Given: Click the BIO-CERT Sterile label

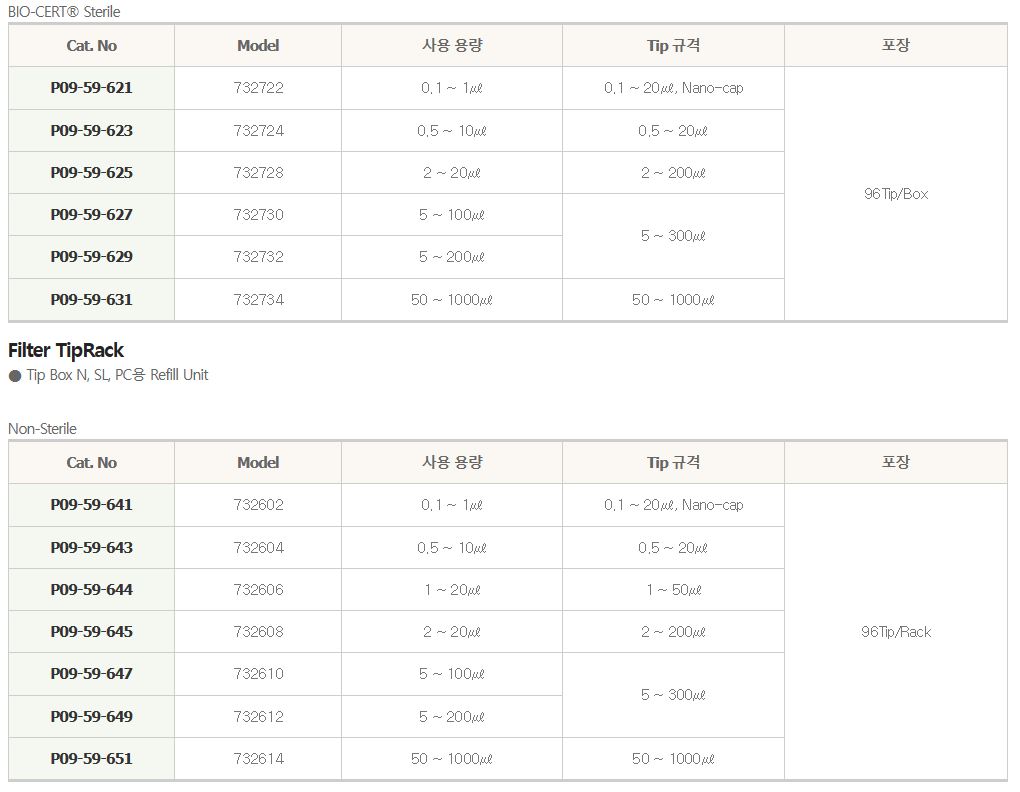Looking at the screenshot, I should click(64, 11).
